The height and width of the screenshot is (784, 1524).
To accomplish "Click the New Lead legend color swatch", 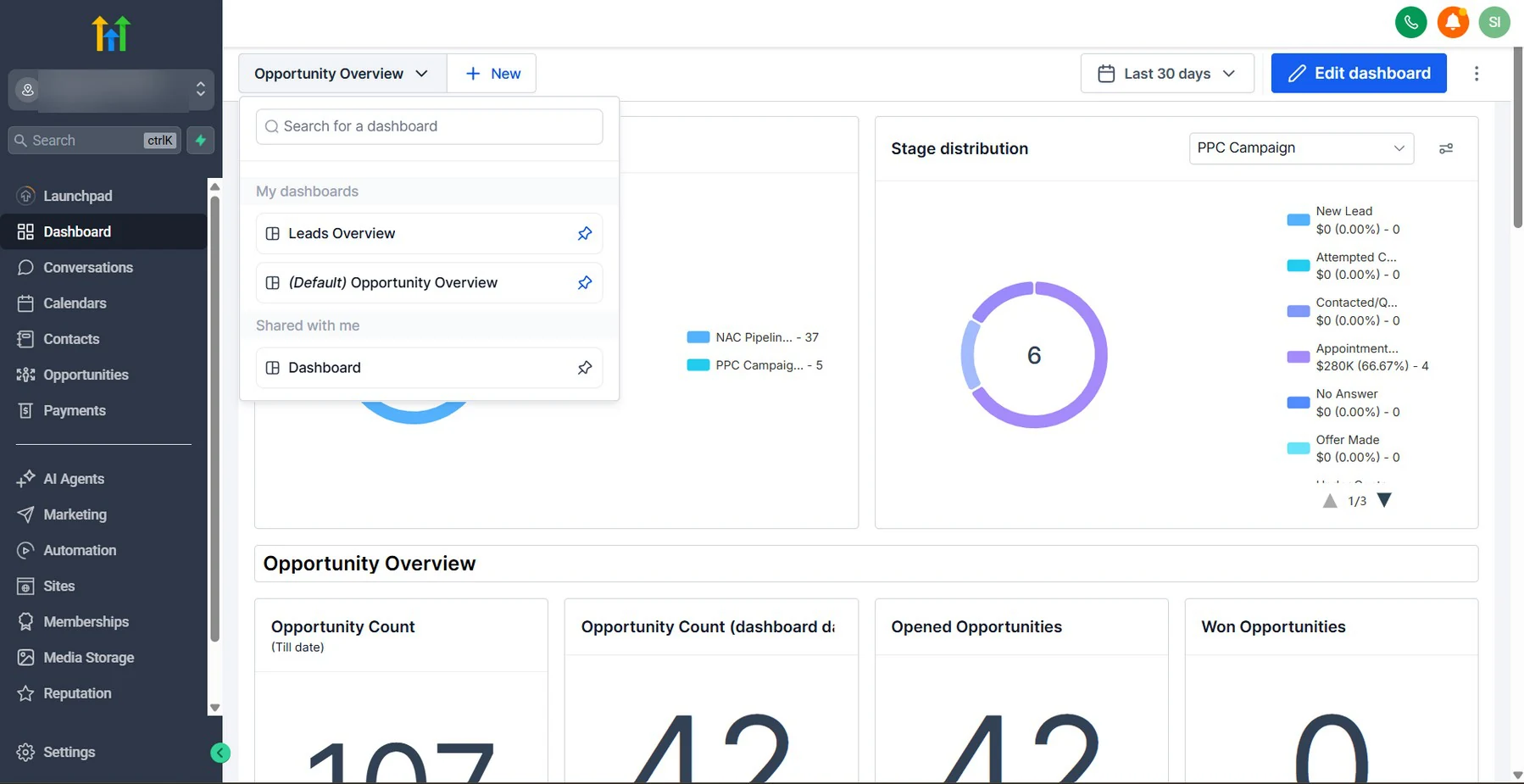I will pyautogui.click(x=1298, y=220).
